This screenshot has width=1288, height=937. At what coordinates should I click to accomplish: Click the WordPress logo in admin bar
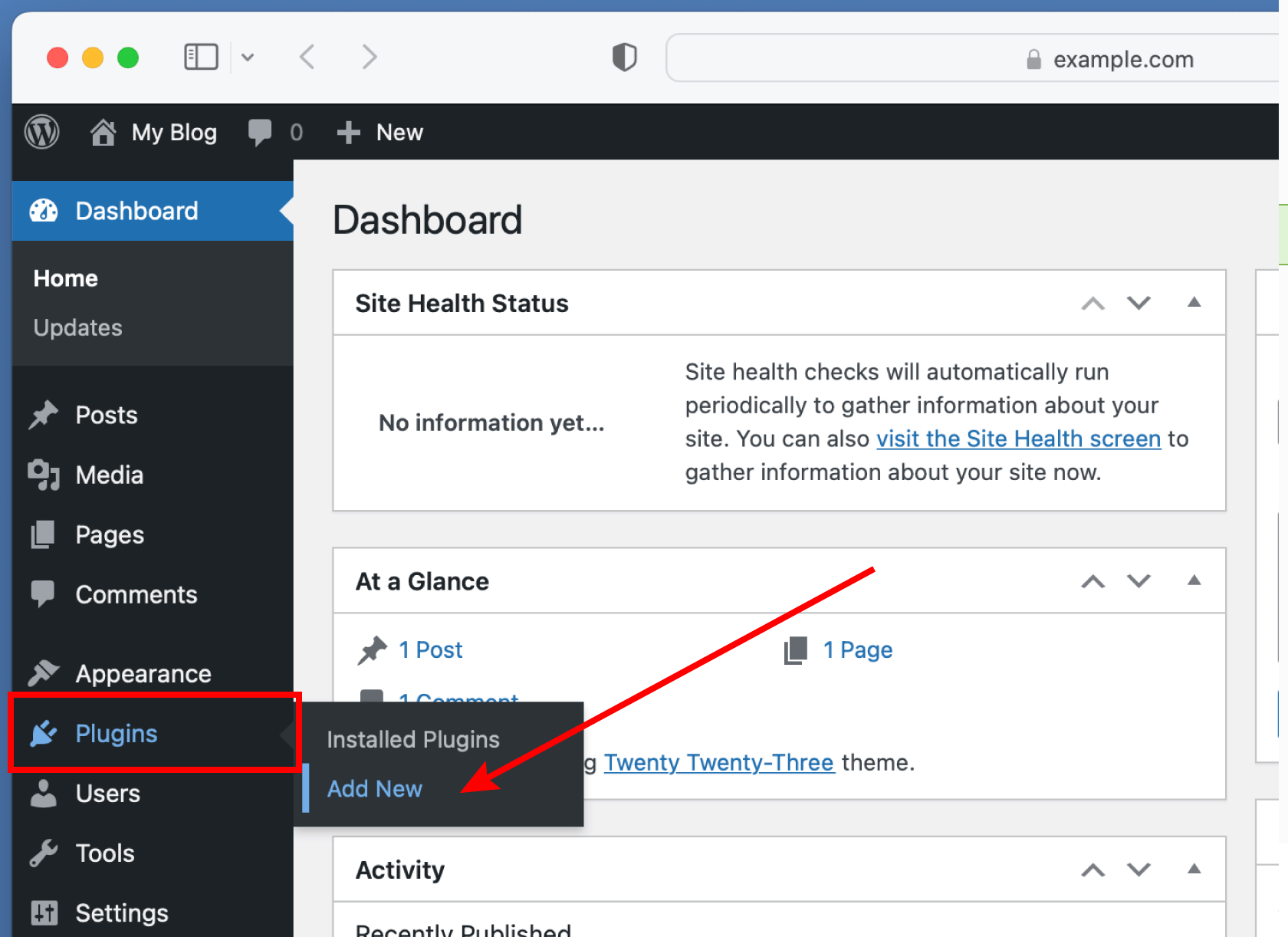(x=42, y=132)
